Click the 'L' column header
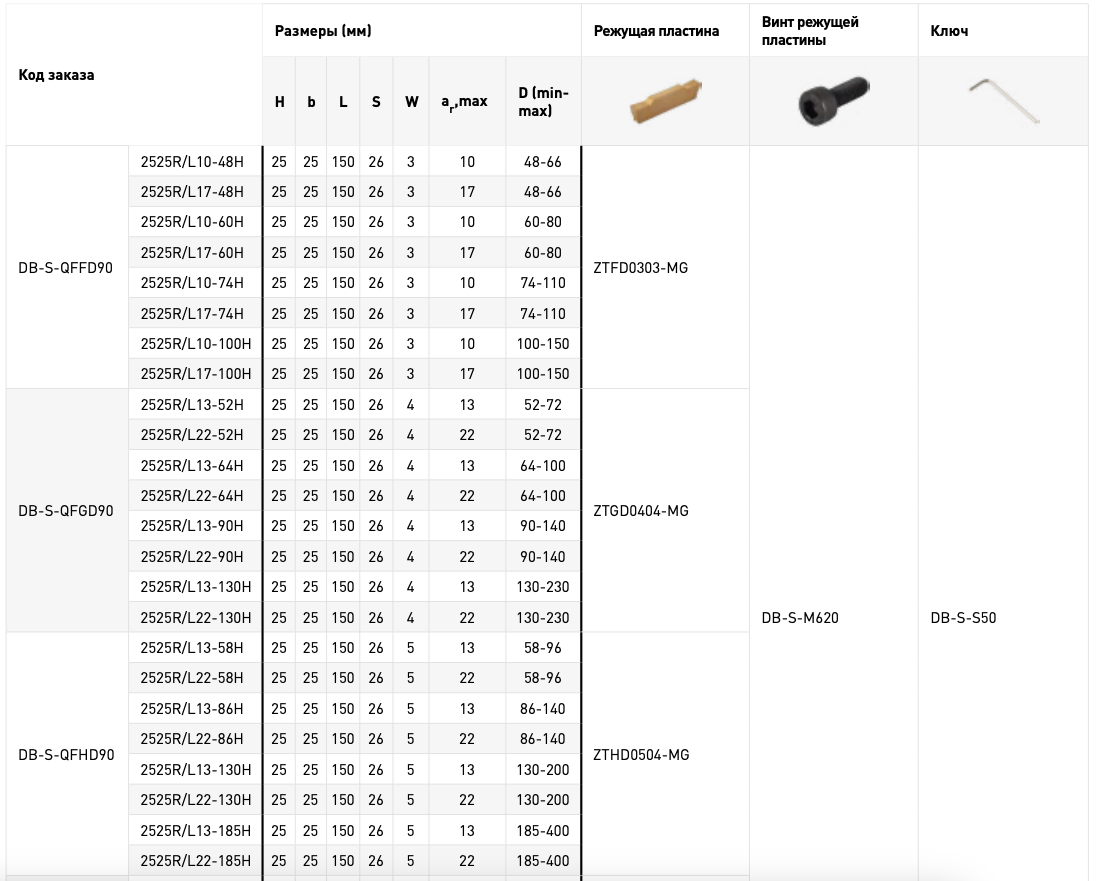The width and height of the screenshot is (1097, 881). pos(343,102)
